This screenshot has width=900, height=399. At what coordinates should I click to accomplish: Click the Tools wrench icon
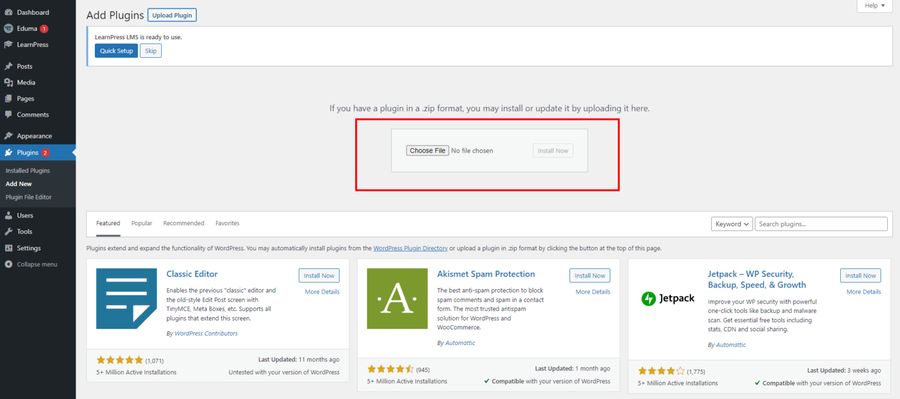tap(8, 231)
